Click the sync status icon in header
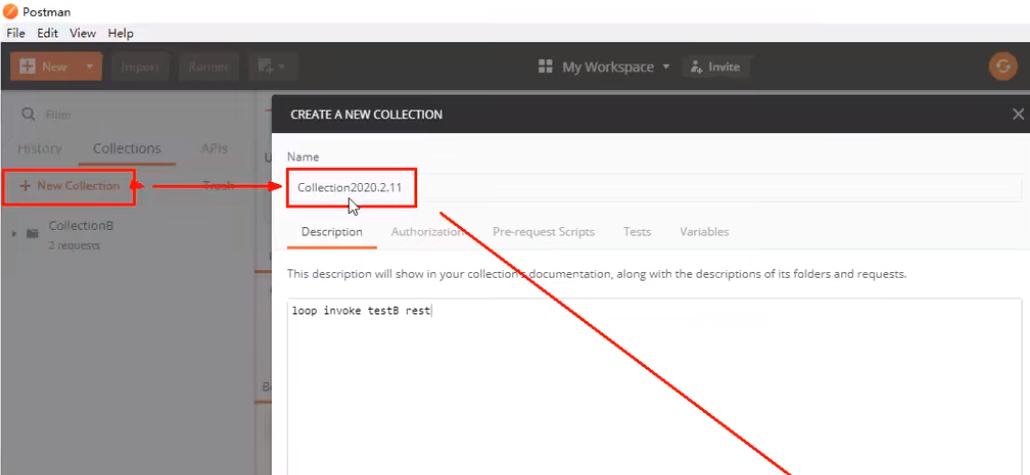Image resolution: width=1030 pixels, height=475 pixels. 1002,67
